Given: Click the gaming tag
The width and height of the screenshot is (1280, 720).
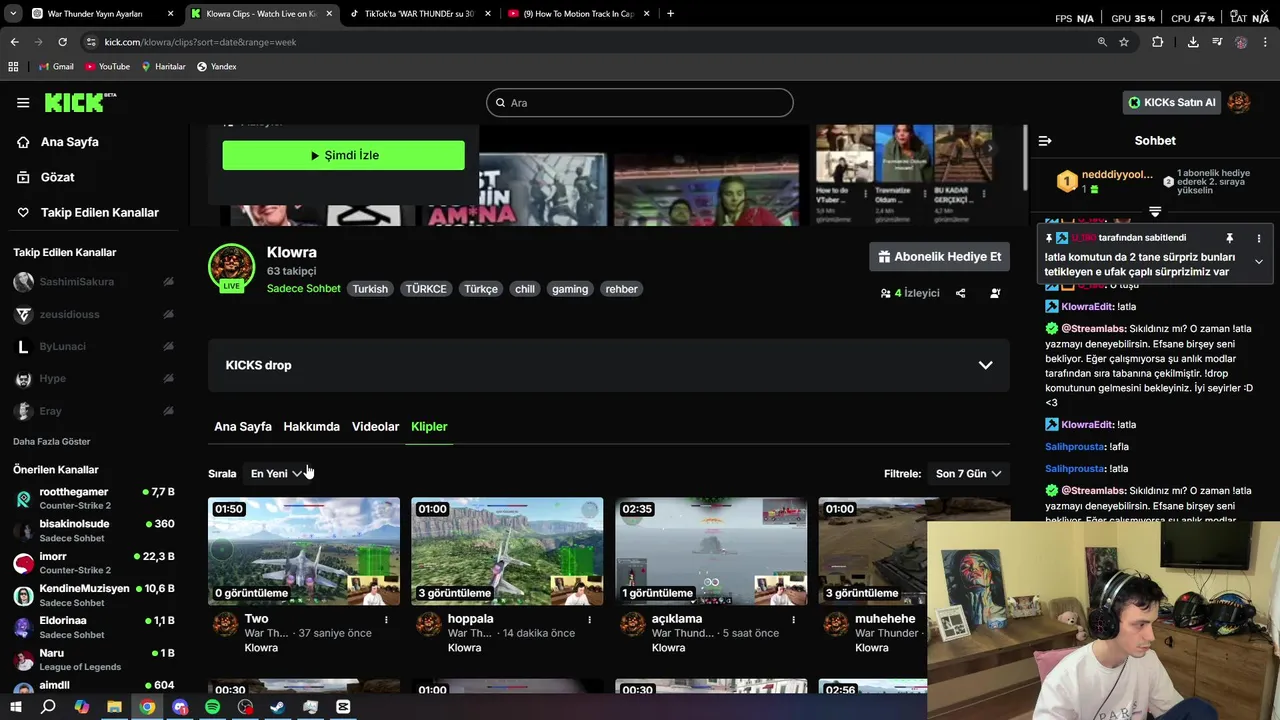Looking at the screenshot, I should tap(570, 289).
